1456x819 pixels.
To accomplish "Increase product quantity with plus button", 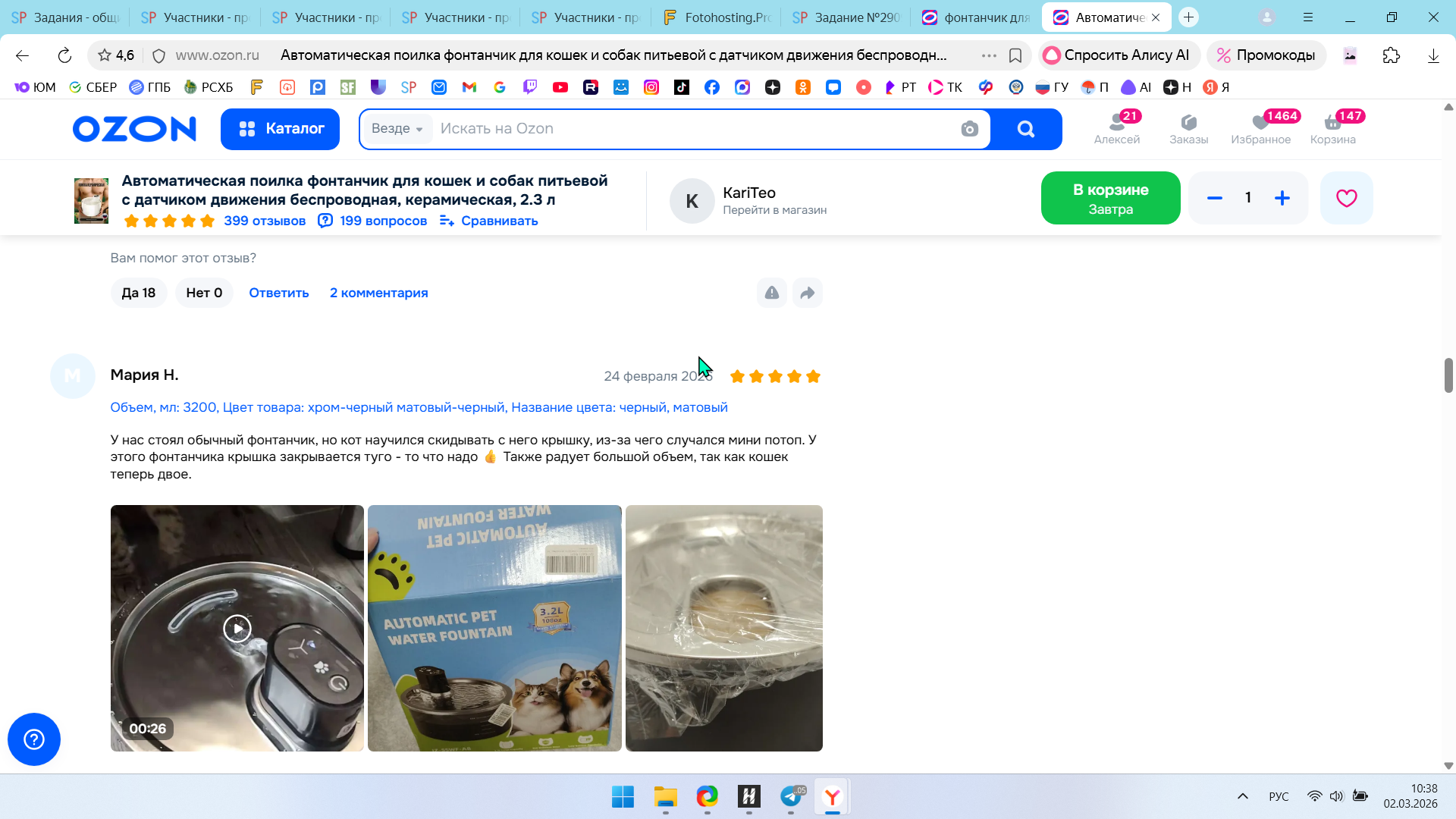I will [x=1282, y=198].
